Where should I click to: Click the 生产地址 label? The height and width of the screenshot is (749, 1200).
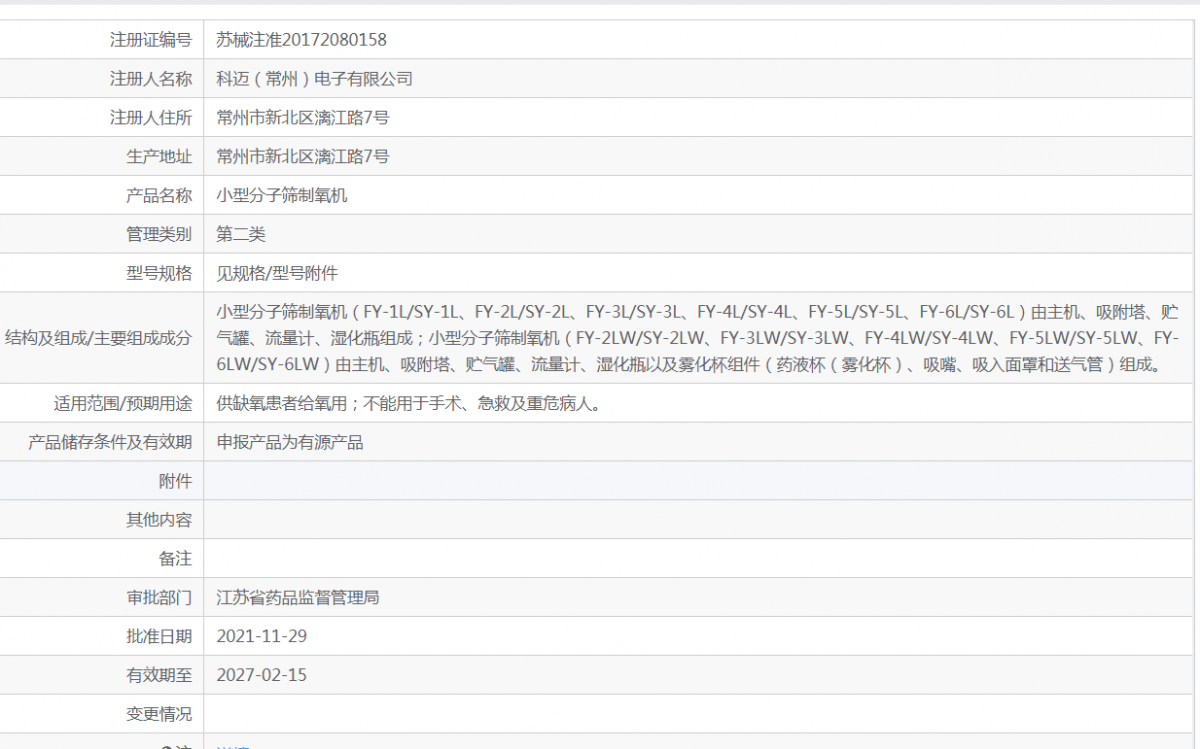159,157
